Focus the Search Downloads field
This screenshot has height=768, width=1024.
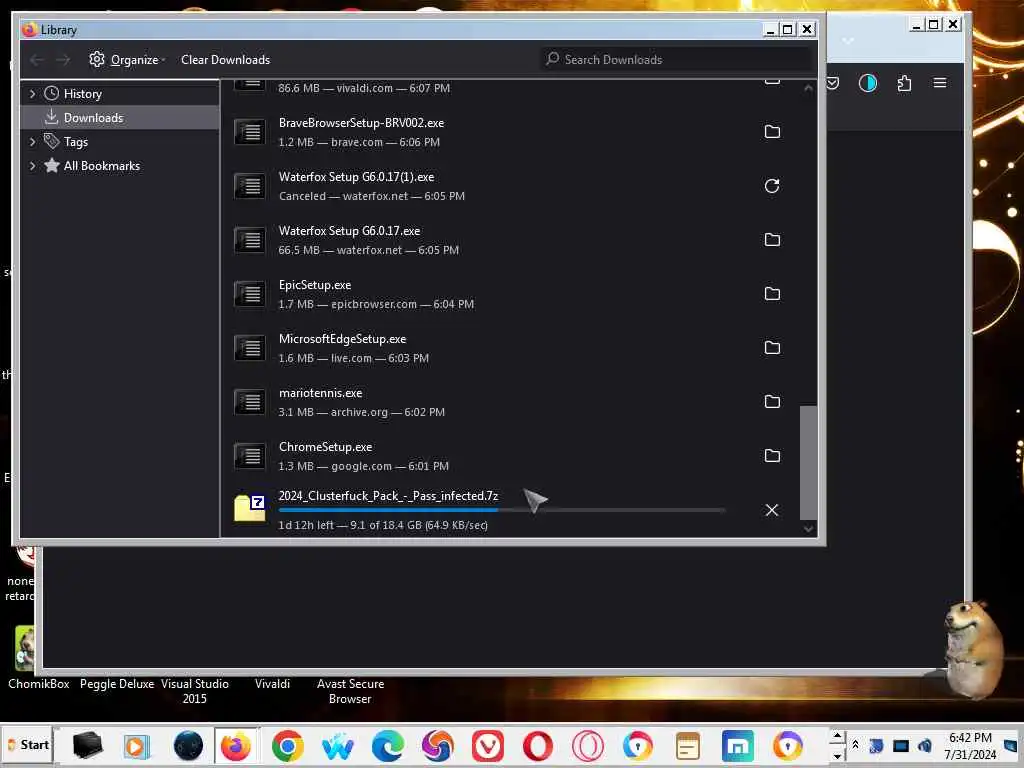point(676,59)
